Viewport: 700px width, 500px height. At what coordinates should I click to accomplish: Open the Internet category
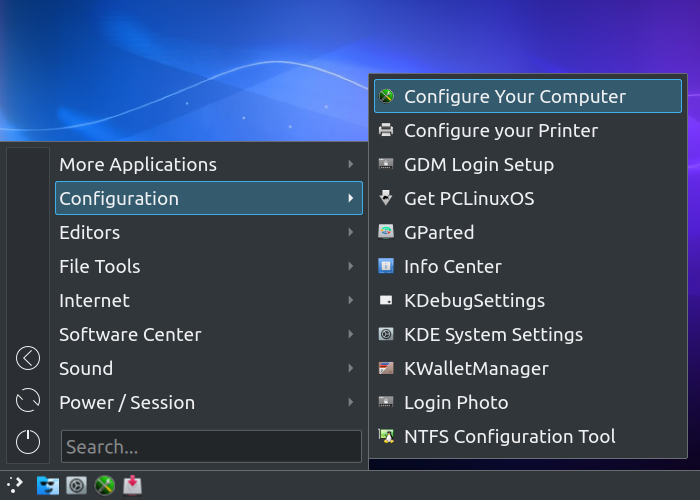209,300
